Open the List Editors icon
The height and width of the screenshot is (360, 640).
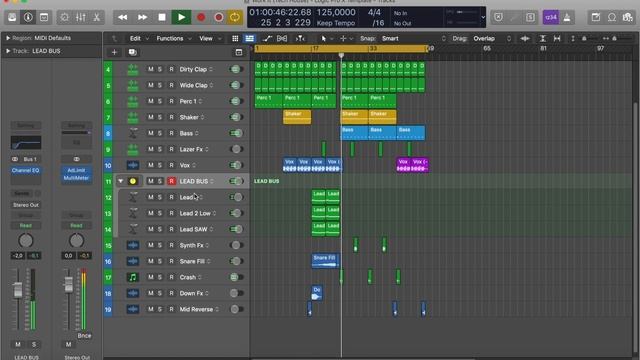click(x=596, y=17)
